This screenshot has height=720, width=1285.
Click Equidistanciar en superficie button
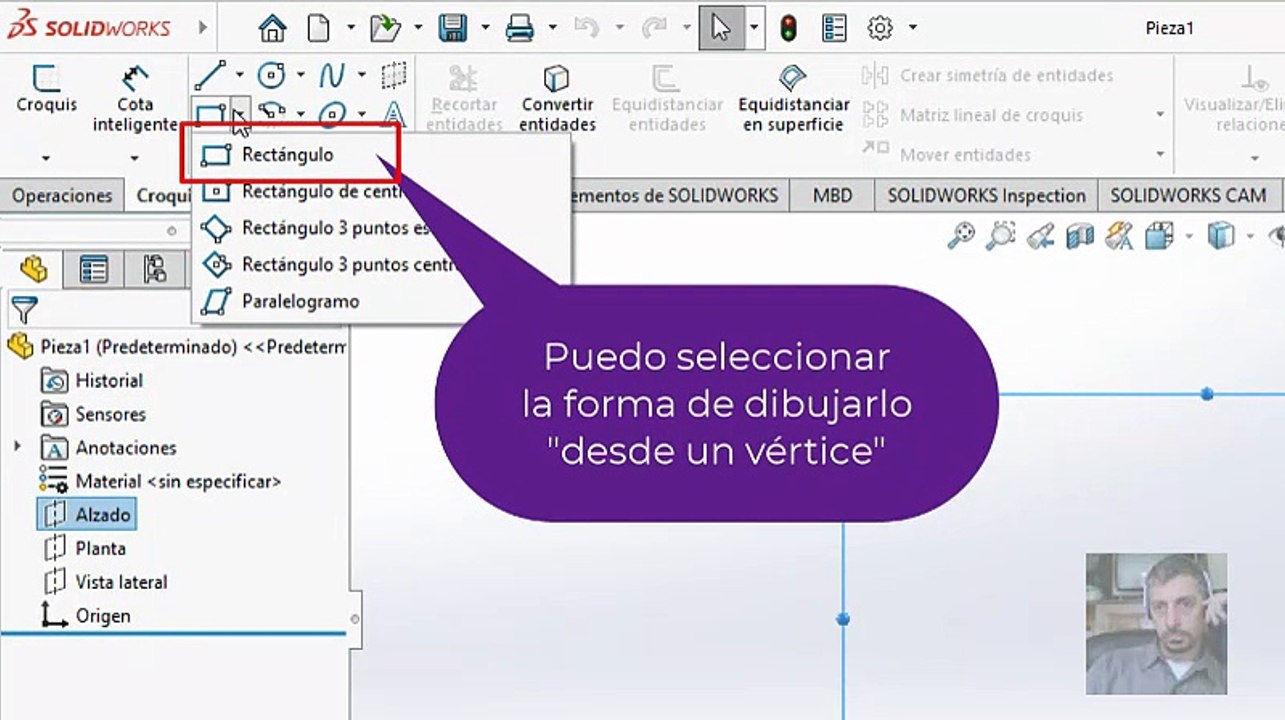[x=794, y=99]
